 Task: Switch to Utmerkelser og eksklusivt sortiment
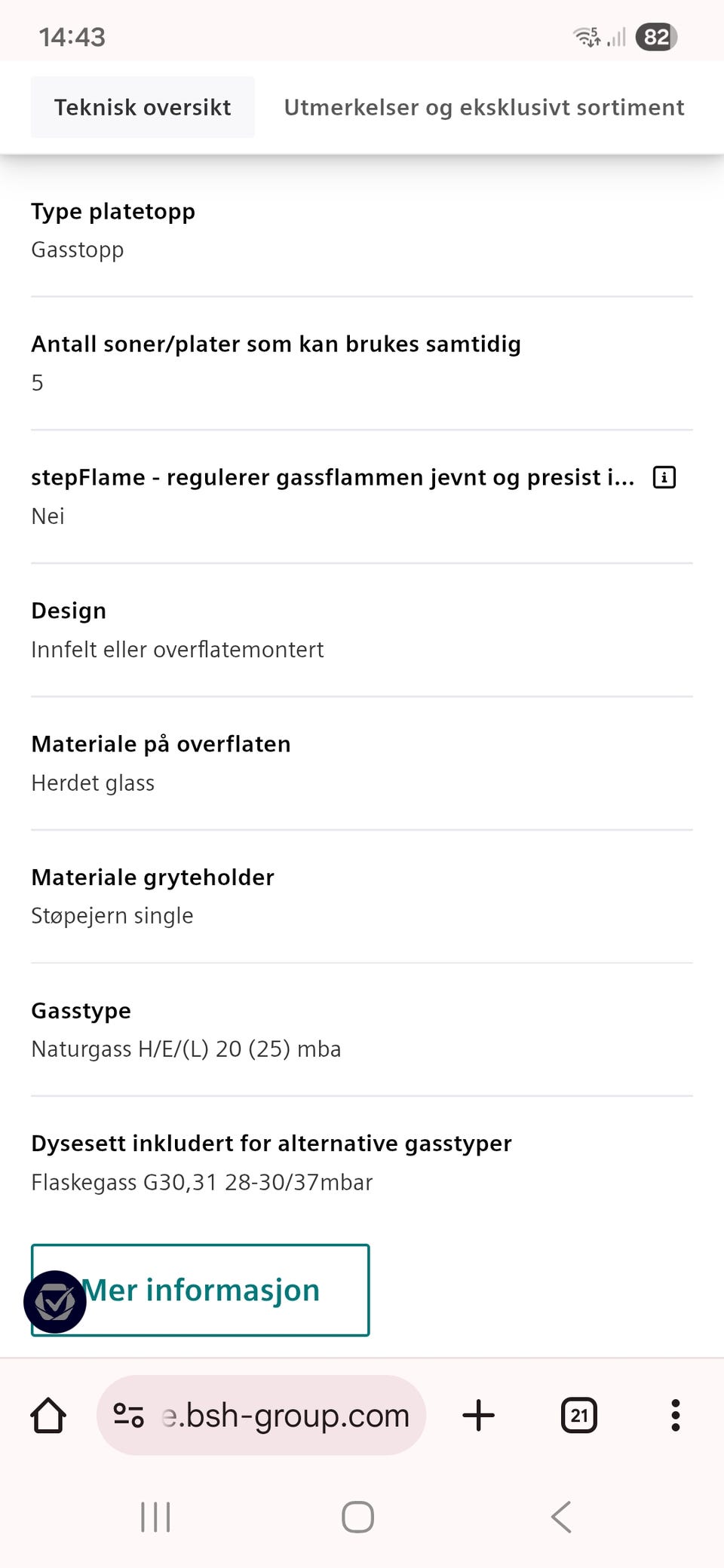tap(483, 107)
